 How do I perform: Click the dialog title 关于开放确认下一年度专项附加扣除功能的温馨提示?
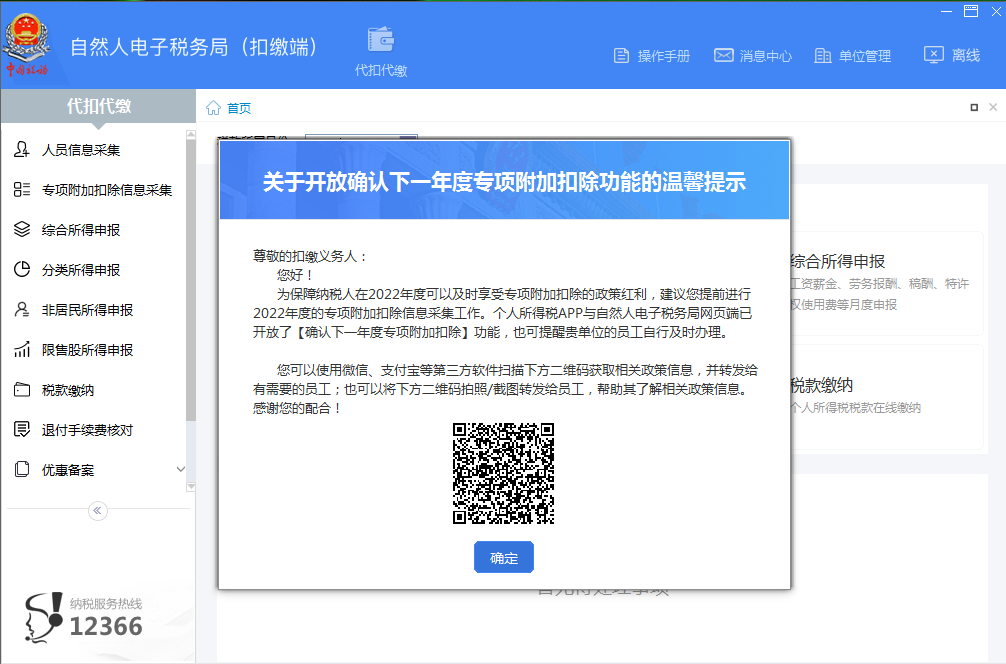tap(504, 182)
